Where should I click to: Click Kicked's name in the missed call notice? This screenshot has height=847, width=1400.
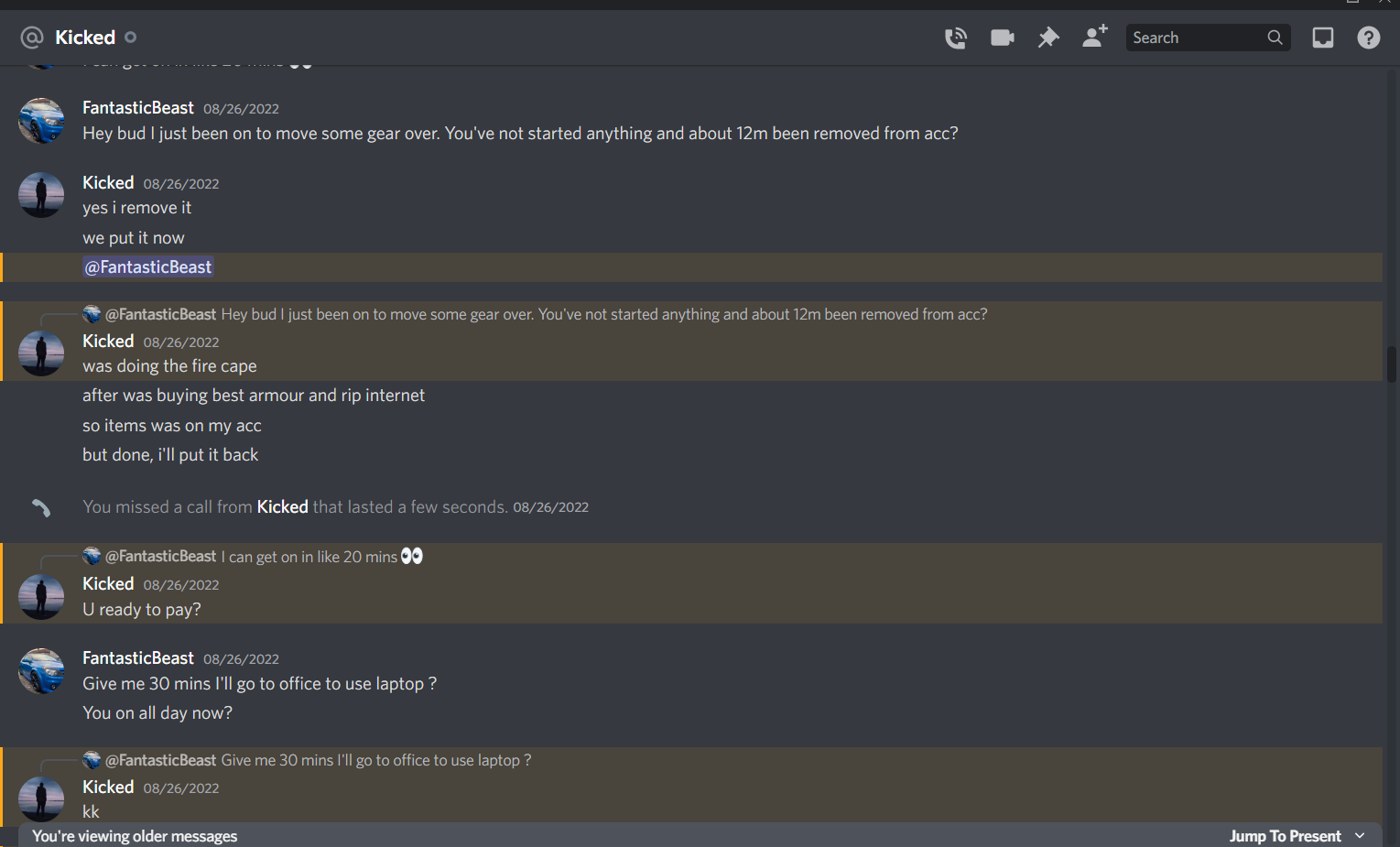point(282,507)
